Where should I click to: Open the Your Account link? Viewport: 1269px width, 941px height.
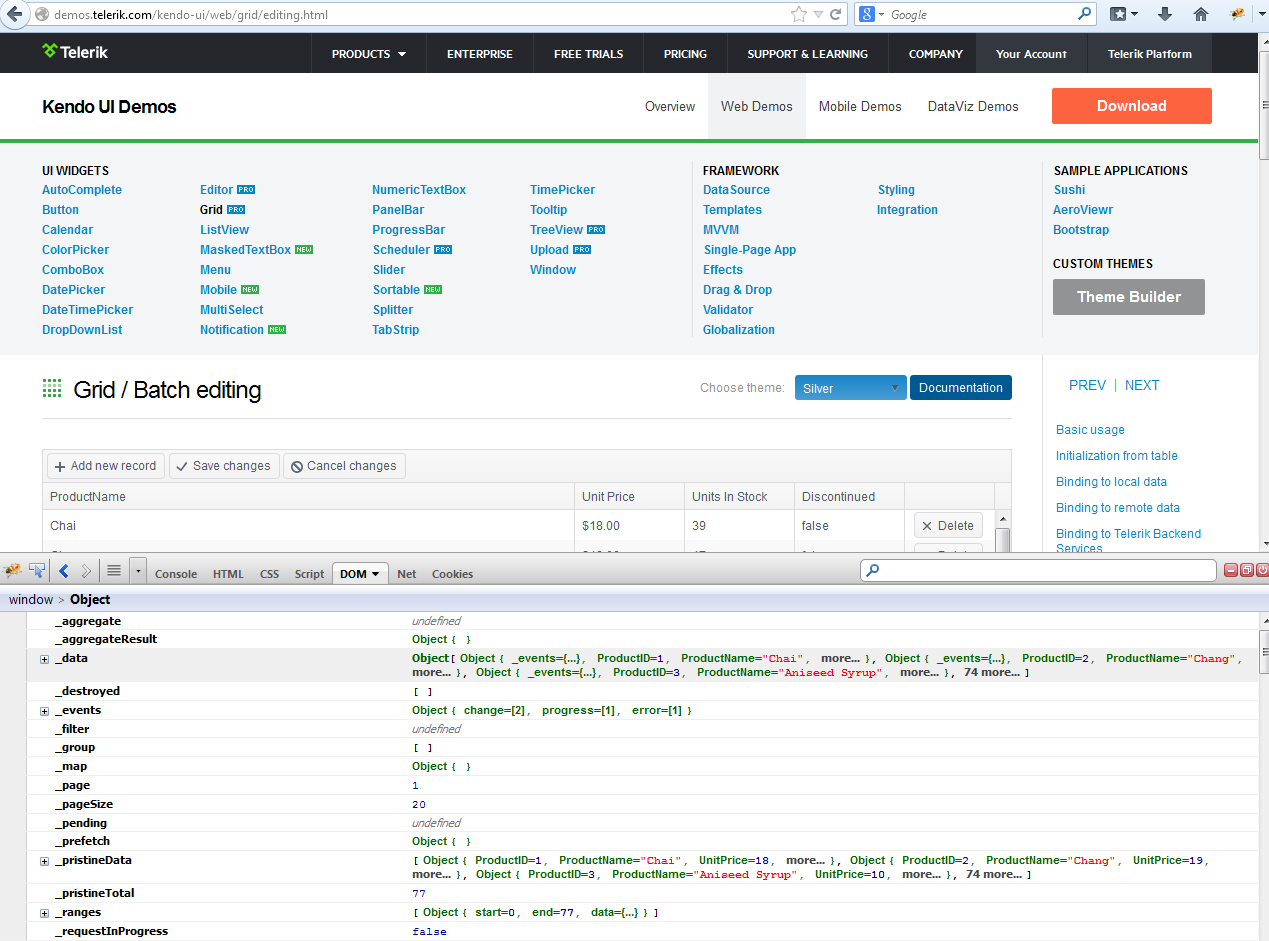pos(1031,54)
